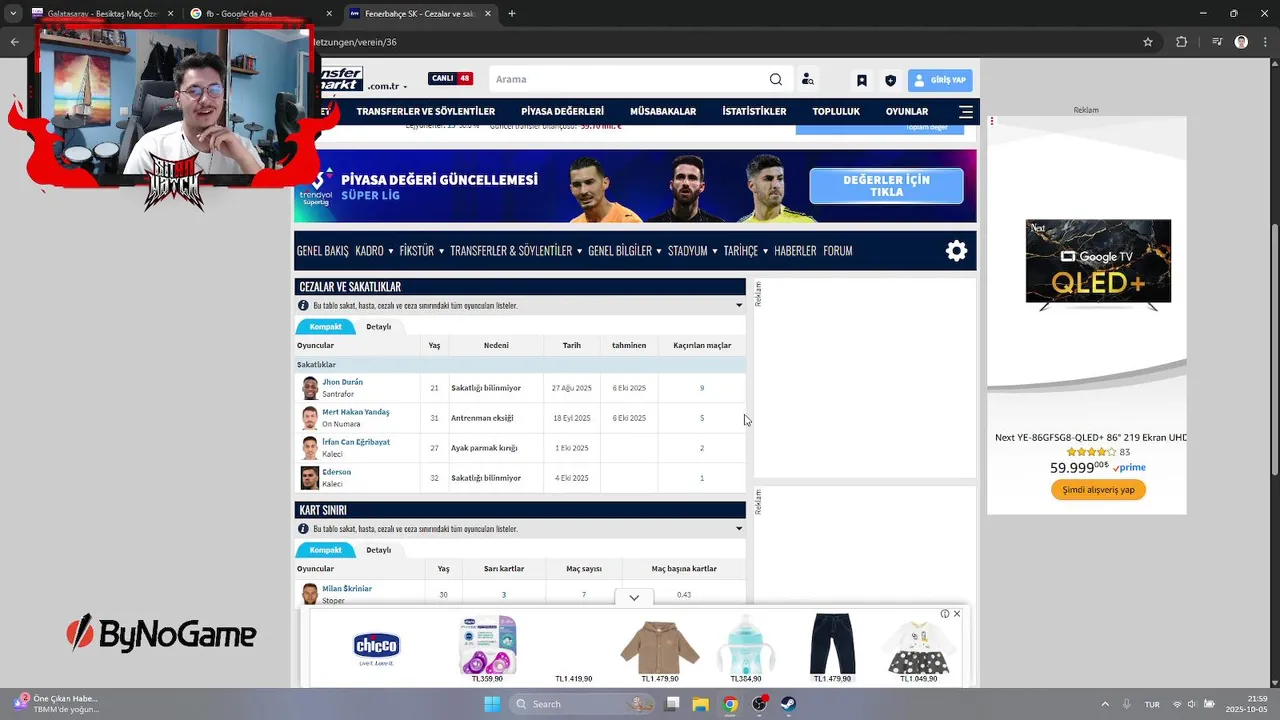The width and height of the screenshot is (1280, 720).
Task: Open İrfan Can Eğribayat player link
Action: click(356, 442)
